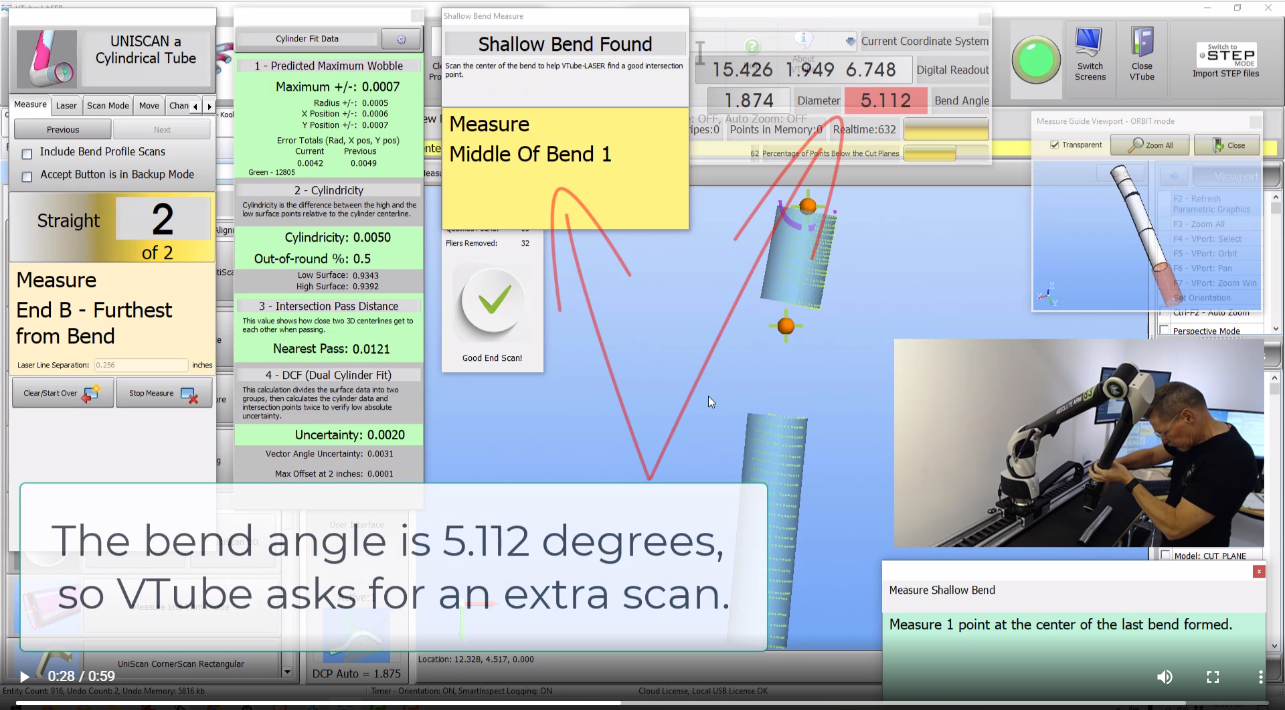Click the Stop Measure button
Viewport: 1285px width, 710px height.
163,394
